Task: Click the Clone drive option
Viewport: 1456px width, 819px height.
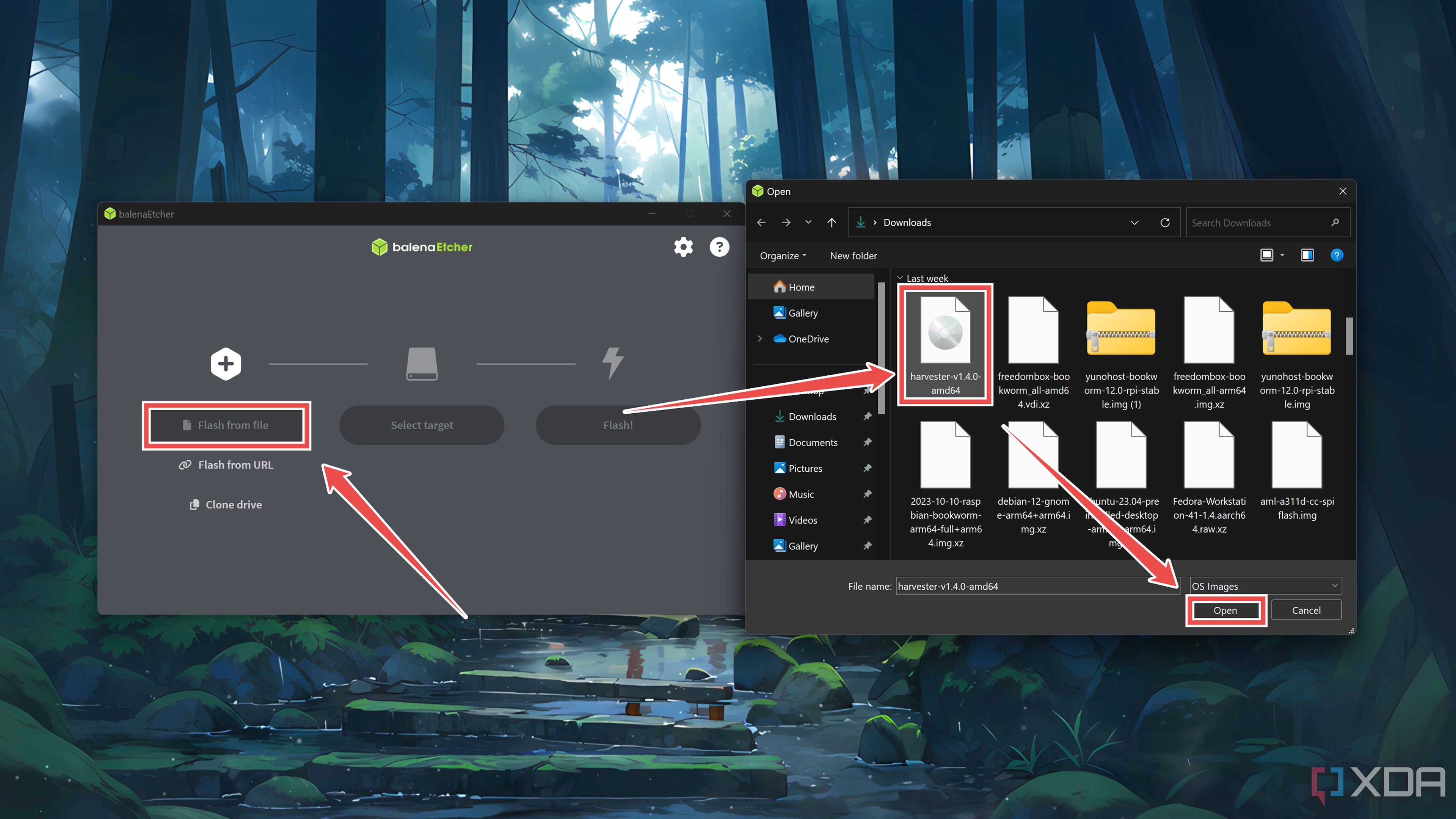Action: (x=228, y=503)
